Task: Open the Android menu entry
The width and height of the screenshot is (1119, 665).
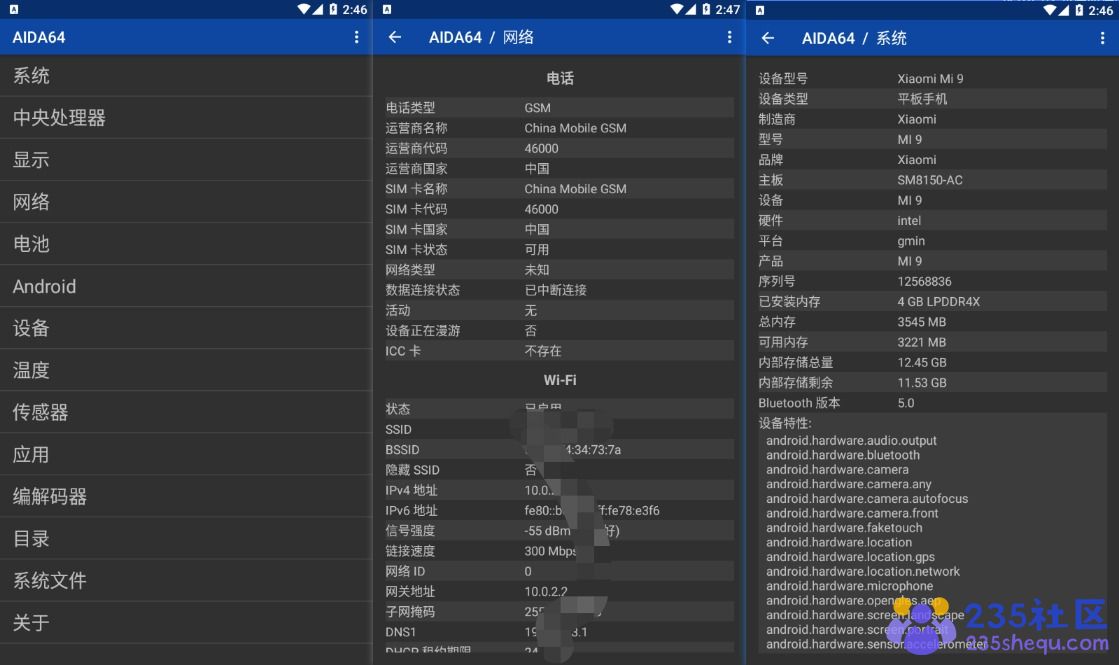Action: (186, 286)
